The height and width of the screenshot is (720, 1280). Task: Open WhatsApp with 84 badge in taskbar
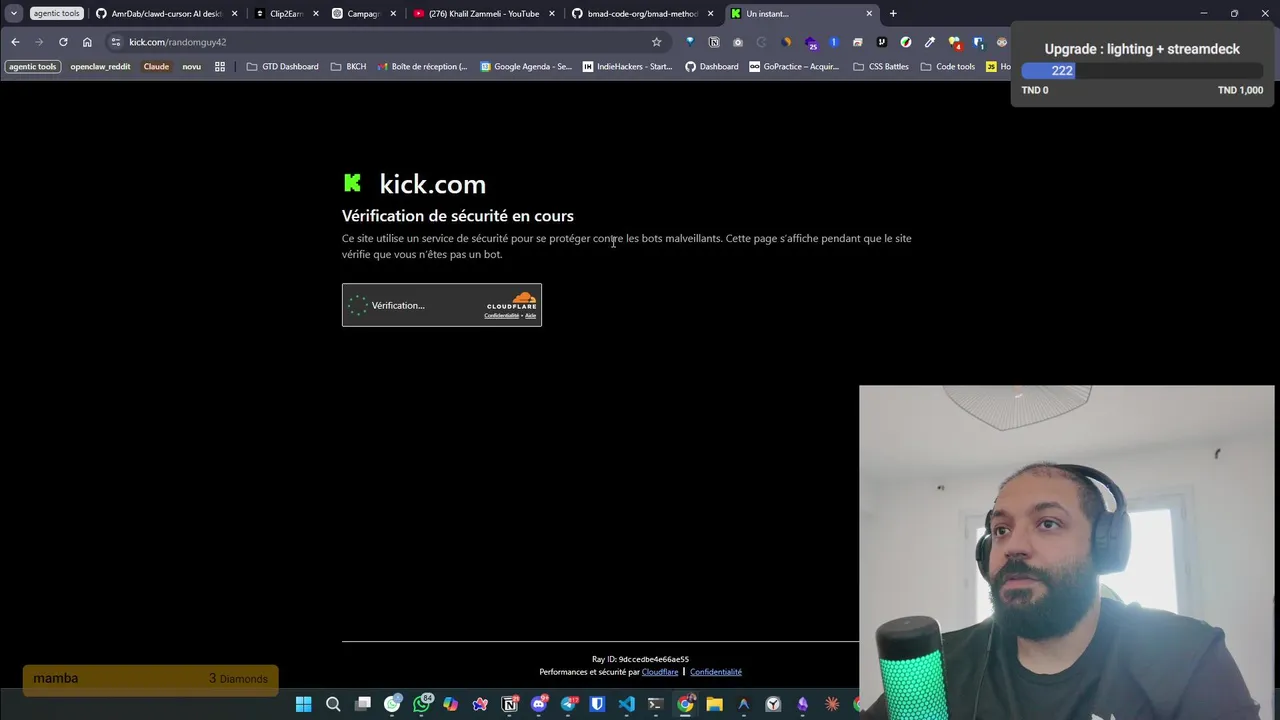422,704
